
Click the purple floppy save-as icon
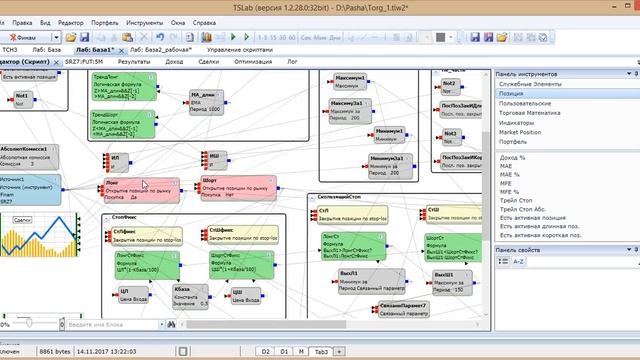click(488, 38)
